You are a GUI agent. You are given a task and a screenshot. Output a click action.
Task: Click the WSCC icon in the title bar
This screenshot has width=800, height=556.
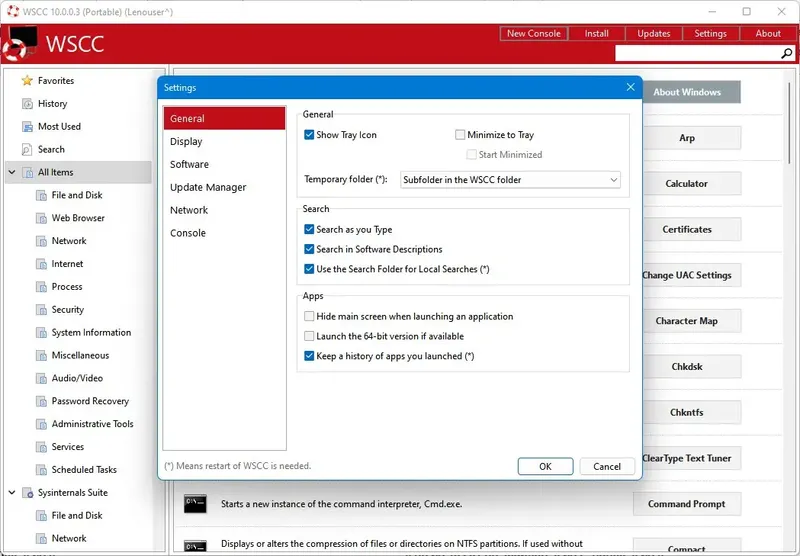click(x=12, y=11)
